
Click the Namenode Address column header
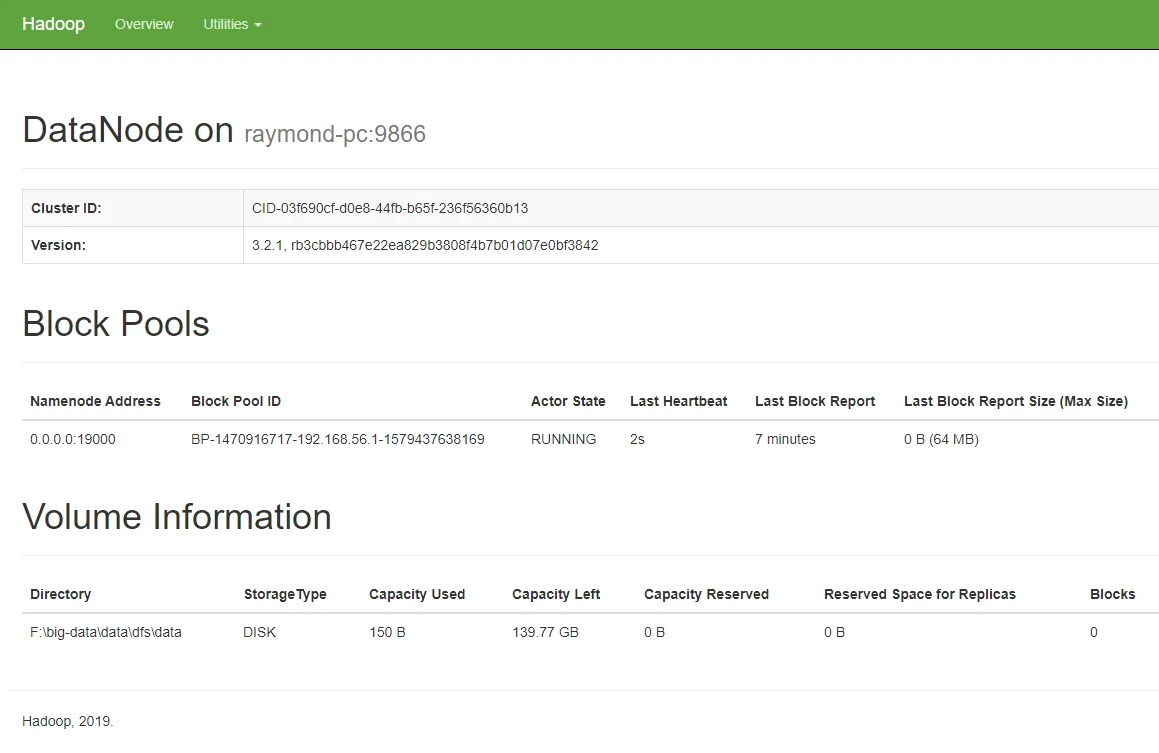pyautogui.click(x=95, y=401)
